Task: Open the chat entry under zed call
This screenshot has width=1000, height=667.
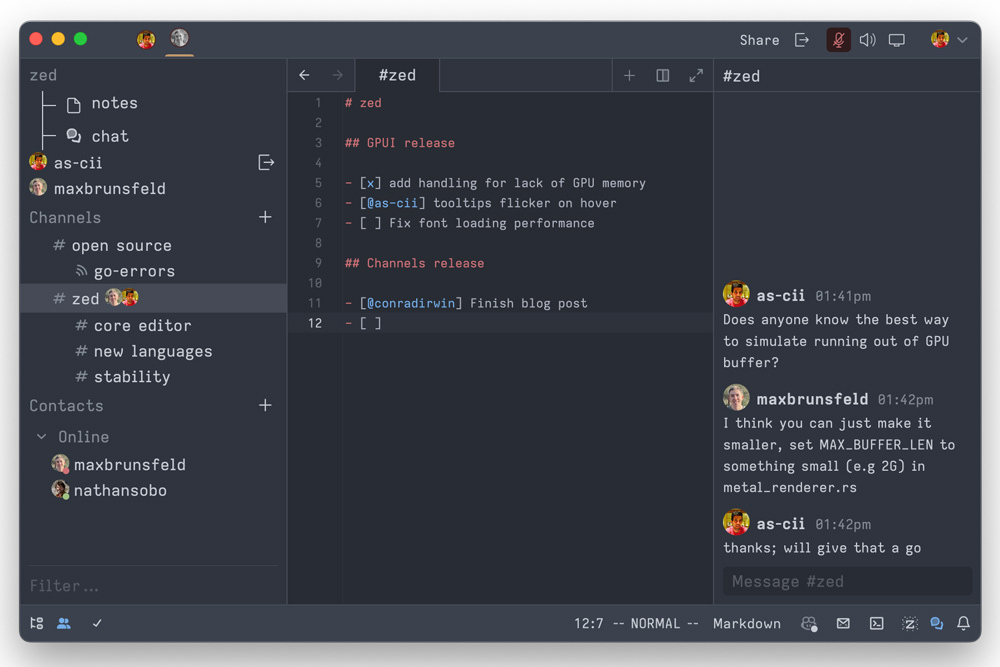Action: [x=98, y=136]
